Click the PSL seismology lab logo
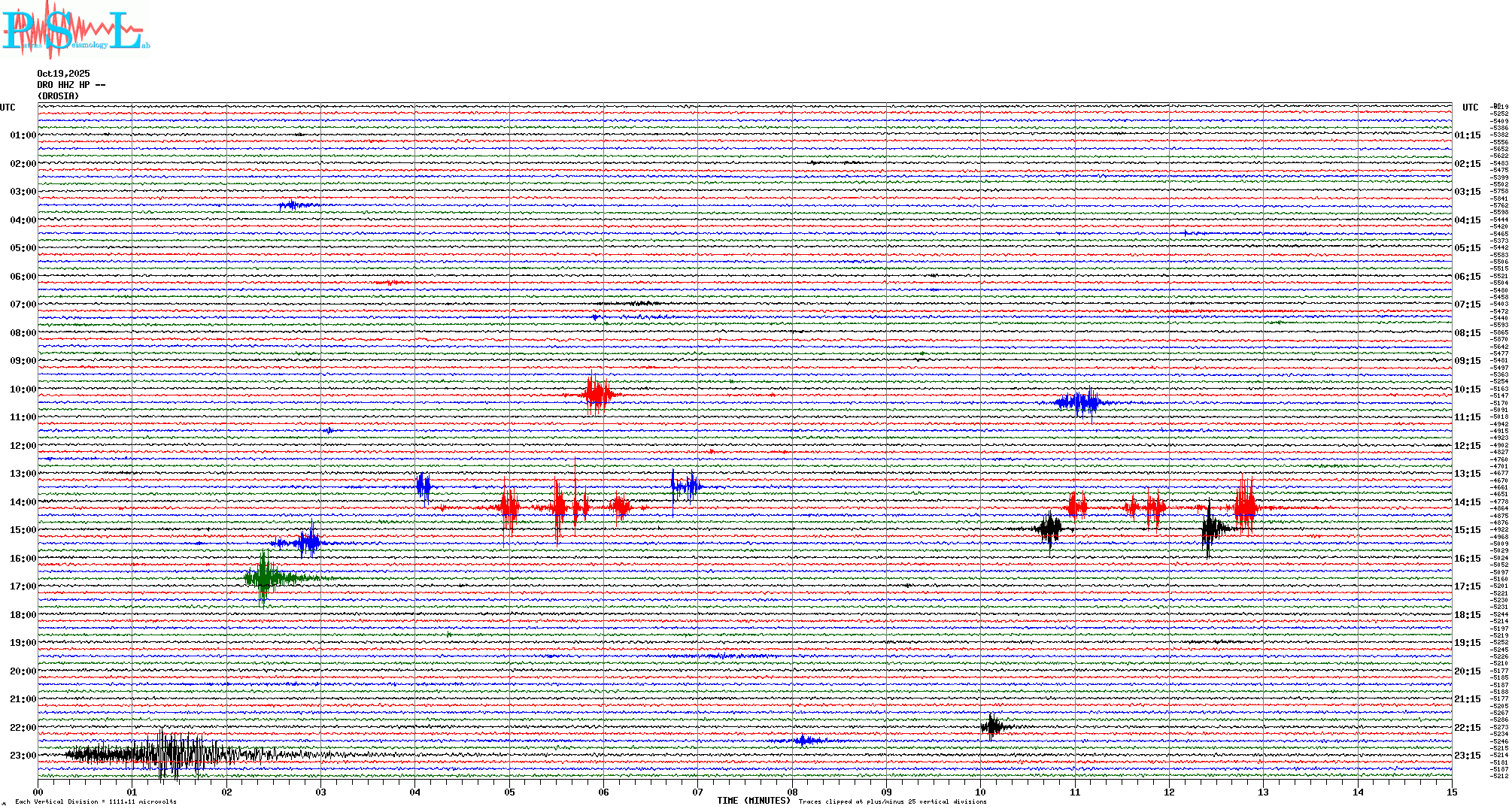1512x812 pixels. pos(75,30)
